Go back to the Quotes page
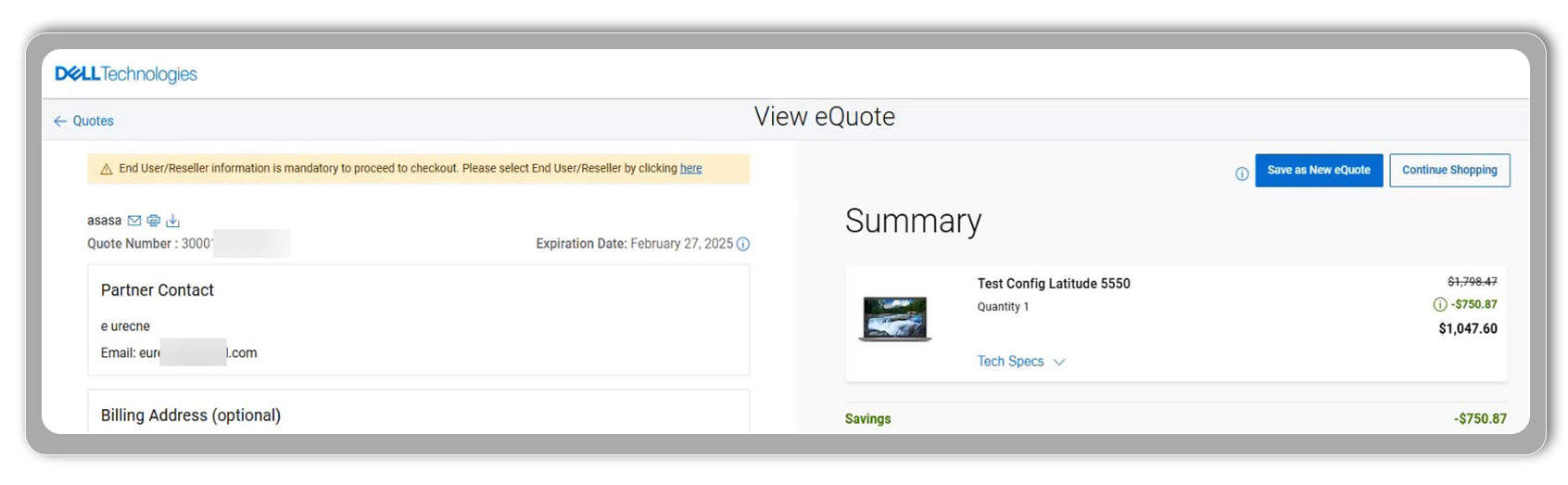Viewport: 1568px width, 485px height. pyautogui.click(x=93, y=121)
